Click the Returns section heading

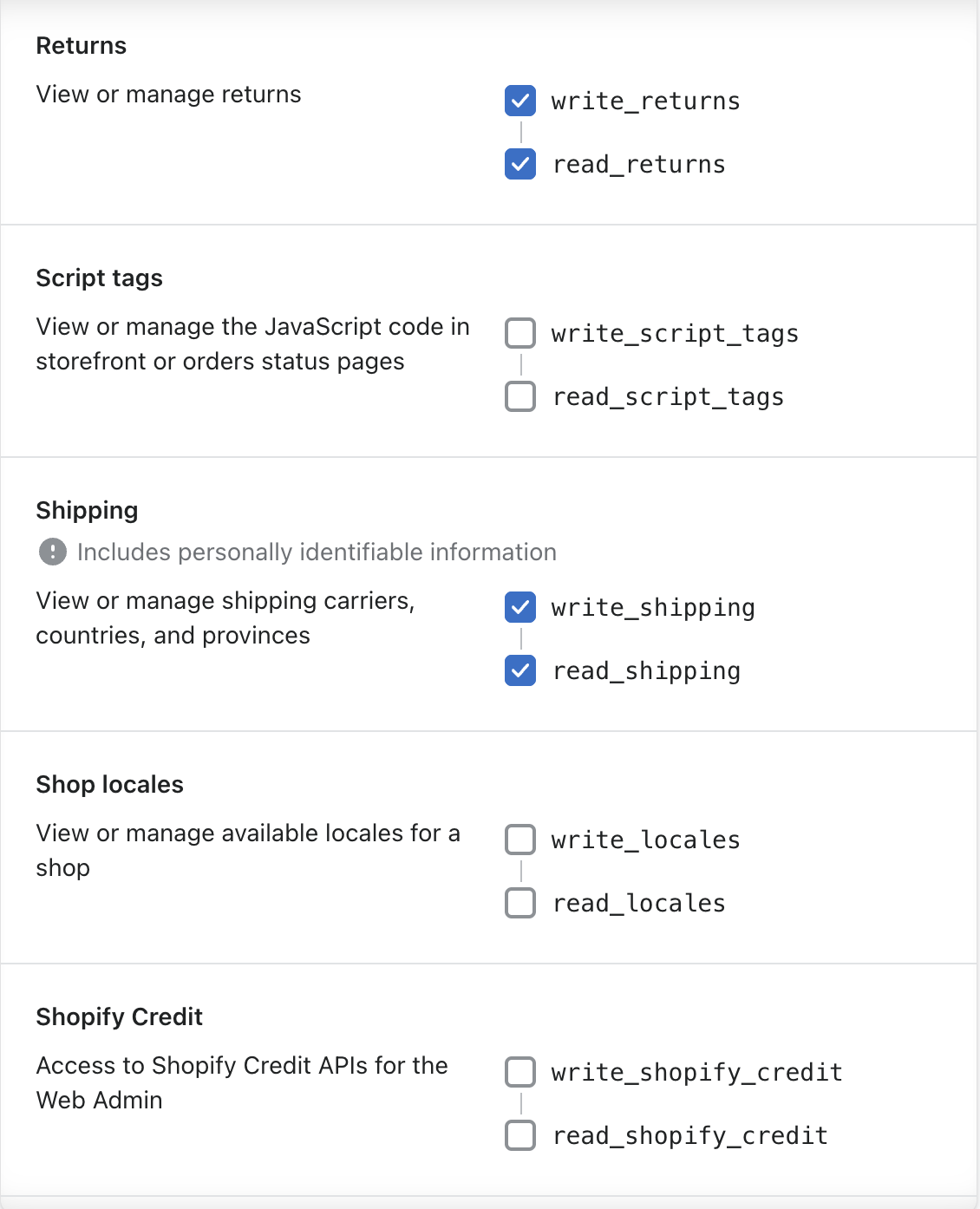tap(82, 46)
